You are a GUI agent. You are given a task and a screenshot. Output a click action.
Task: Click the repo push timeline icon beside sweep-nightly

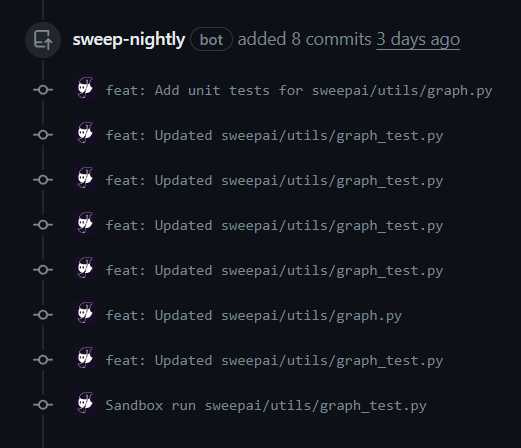tap(43, 40)
